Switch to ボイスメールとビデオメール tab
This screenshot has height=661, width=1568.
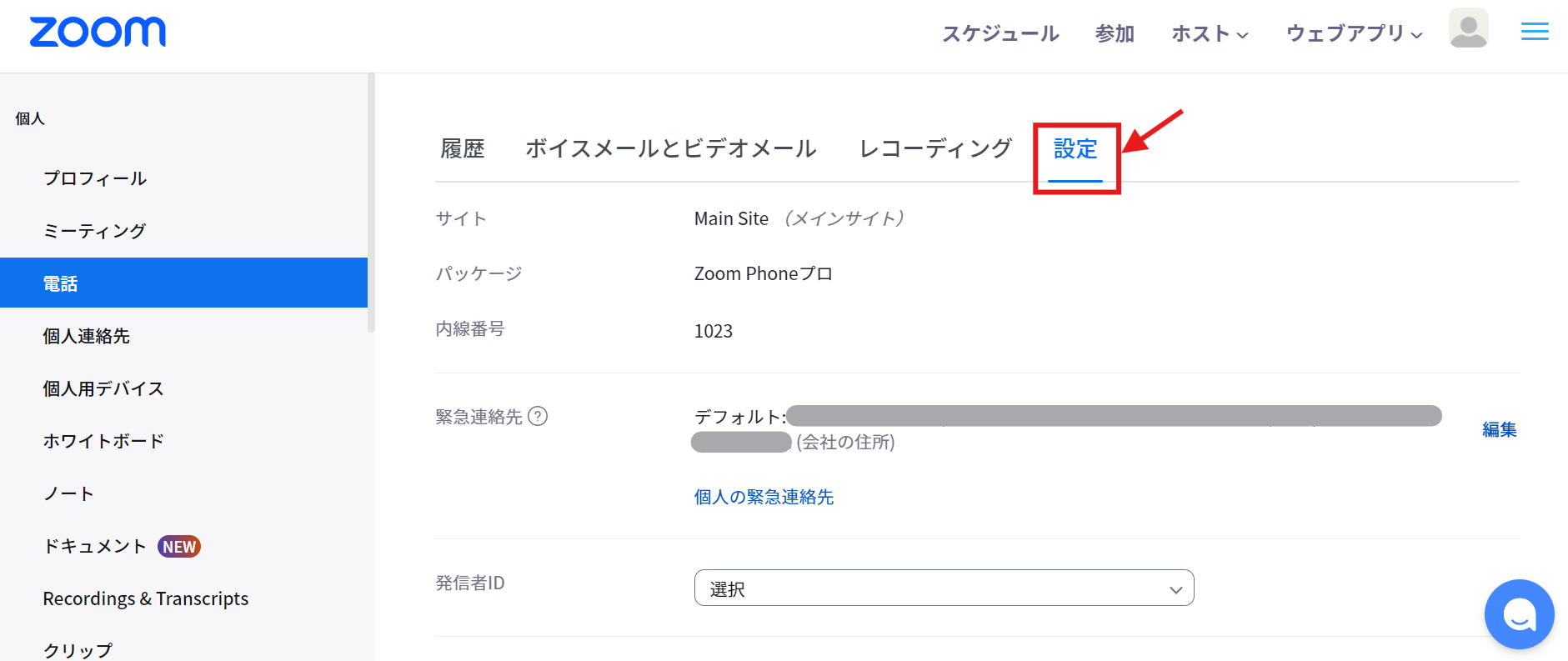[671, 148]
